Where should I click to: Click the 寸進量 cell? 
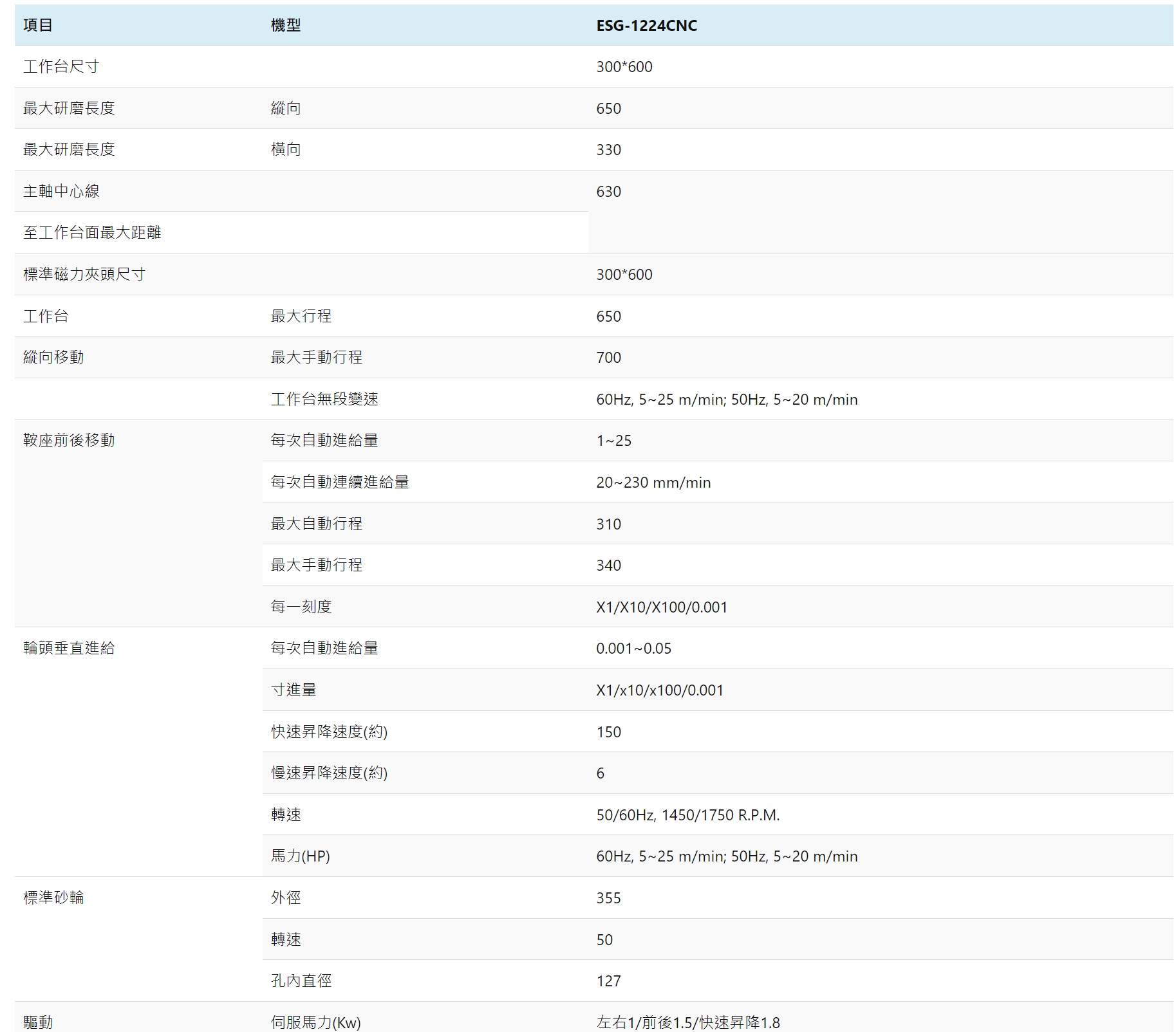[294, 690]
